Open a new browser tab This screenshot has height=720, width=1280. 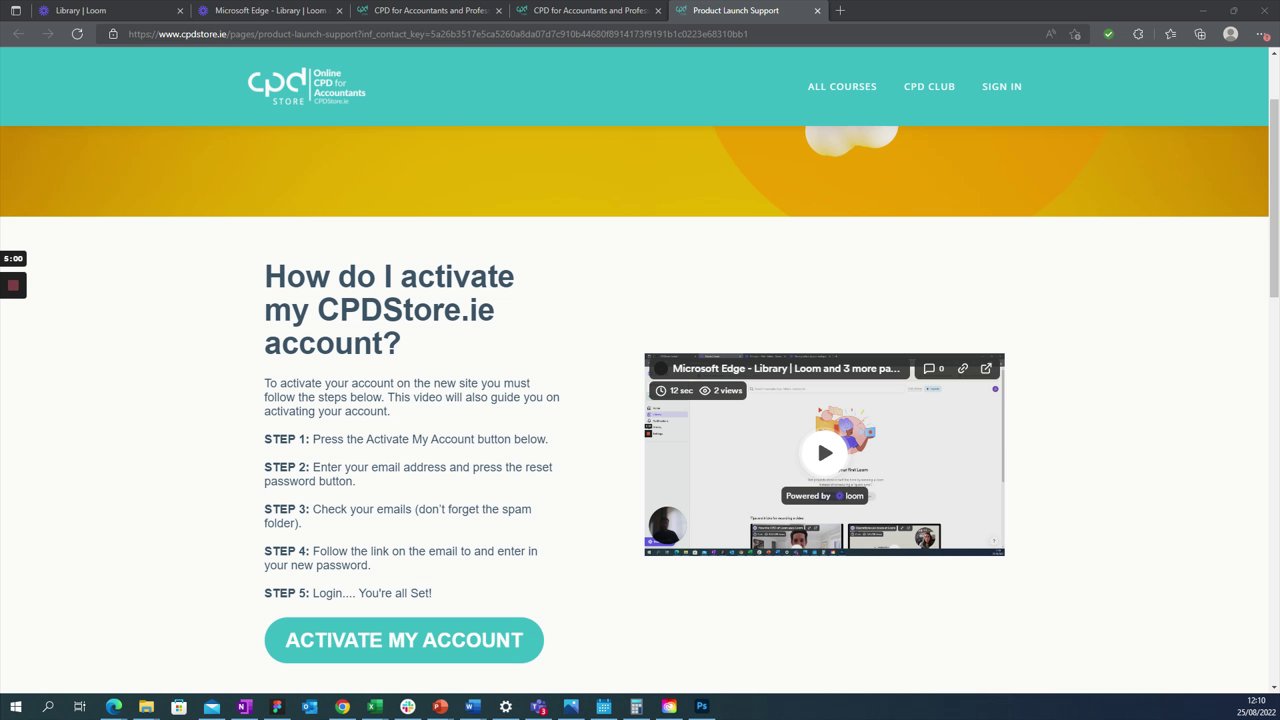tap(840, 10)
